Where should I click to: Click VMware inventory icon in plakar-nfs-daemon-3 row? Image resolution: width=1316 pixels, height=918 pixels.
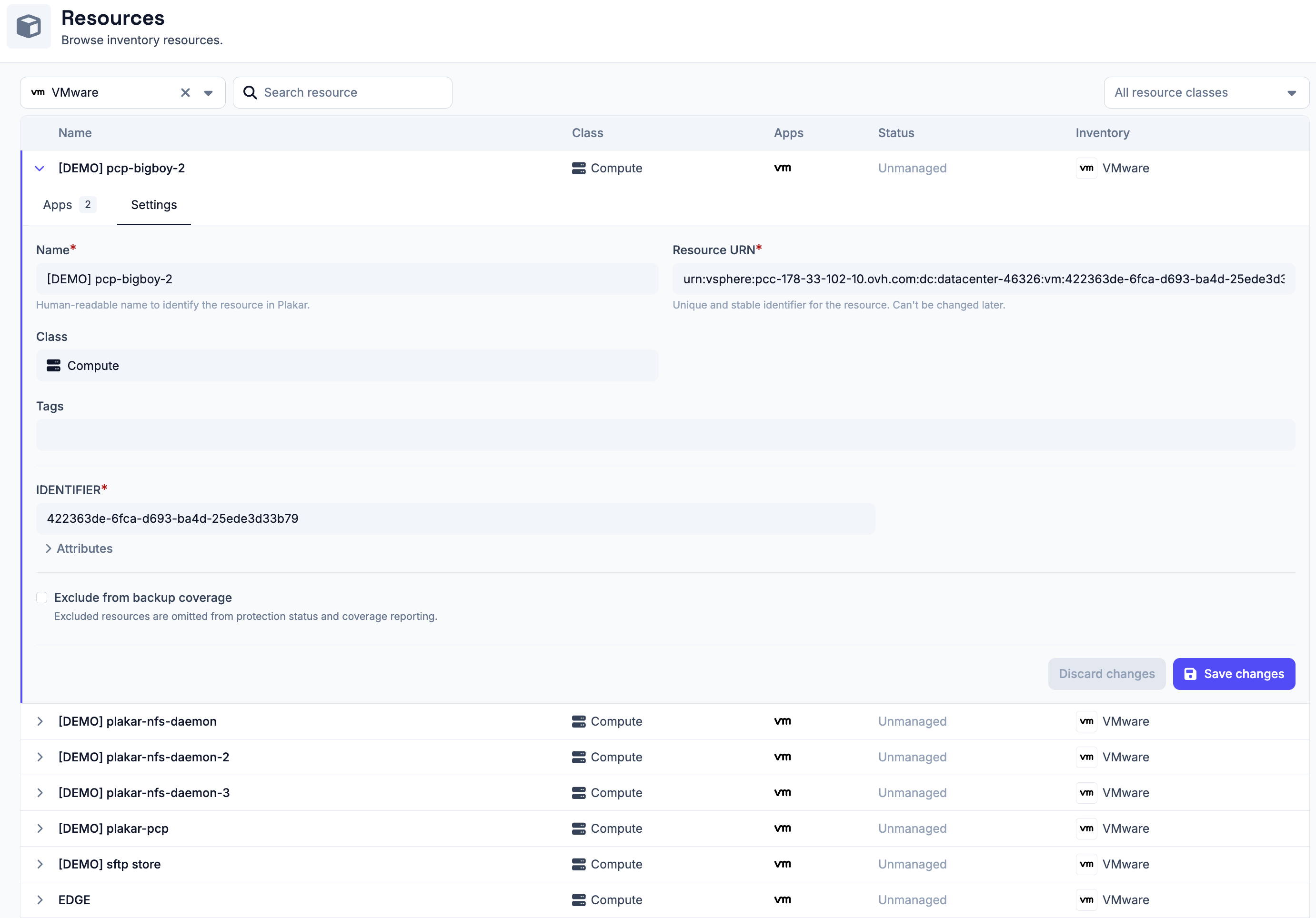1086,793
